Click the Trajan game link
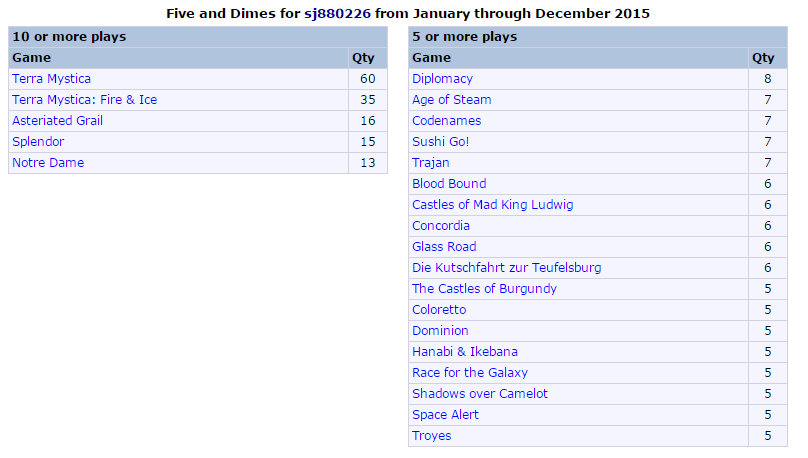 pos(431,163)
